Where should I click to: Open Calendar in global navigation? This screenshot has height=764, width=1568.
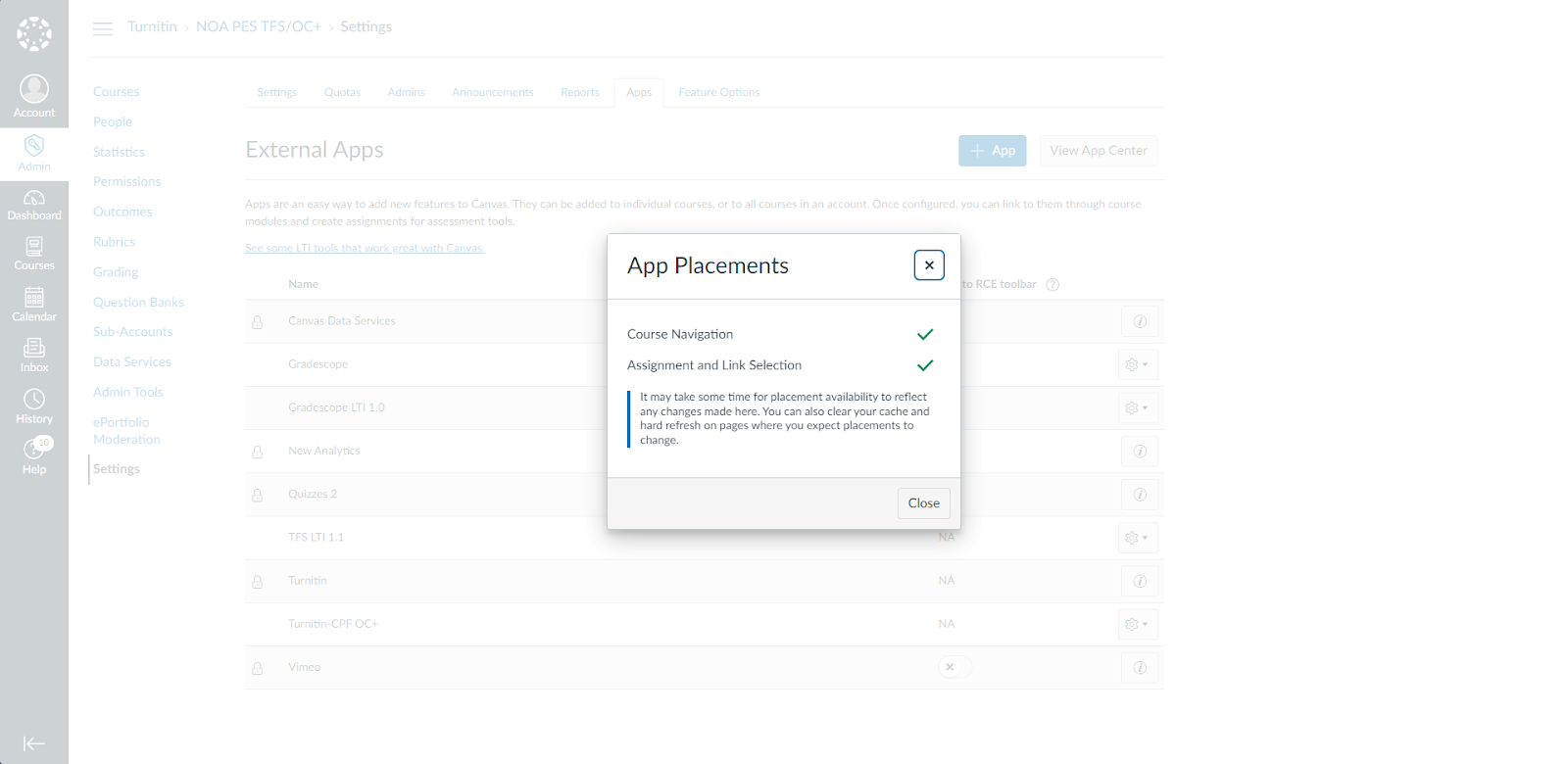tap(34, 306)
